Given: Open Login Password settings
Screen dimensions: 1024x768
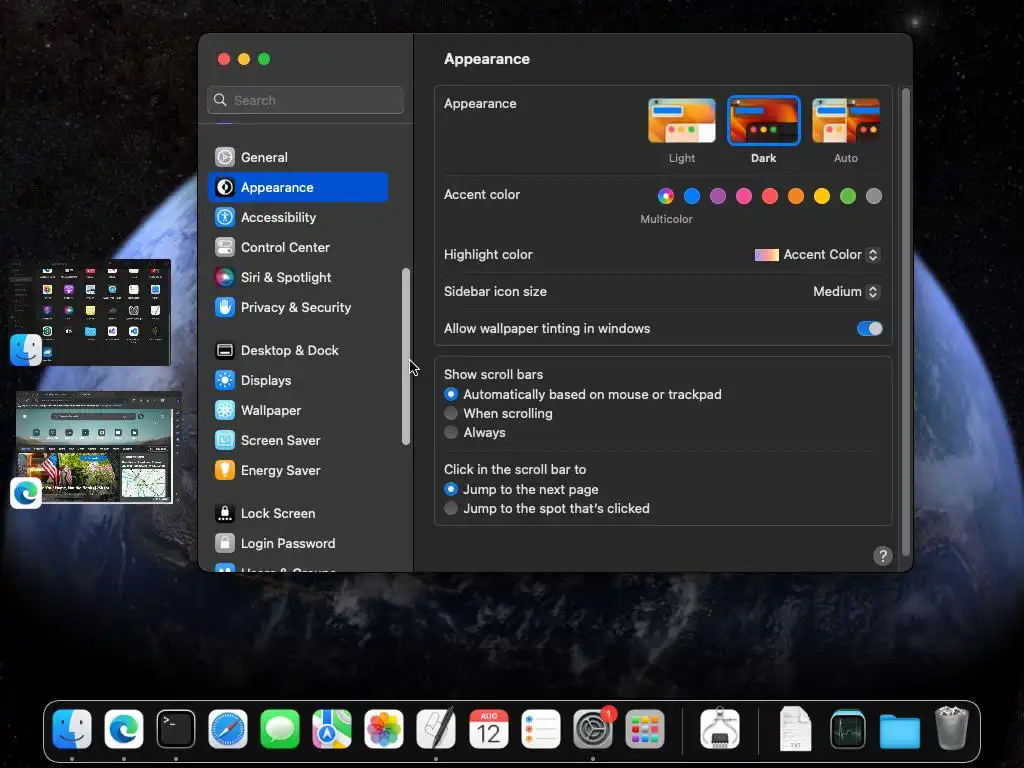Looking at the screenshot, I should tap(298, 544).
